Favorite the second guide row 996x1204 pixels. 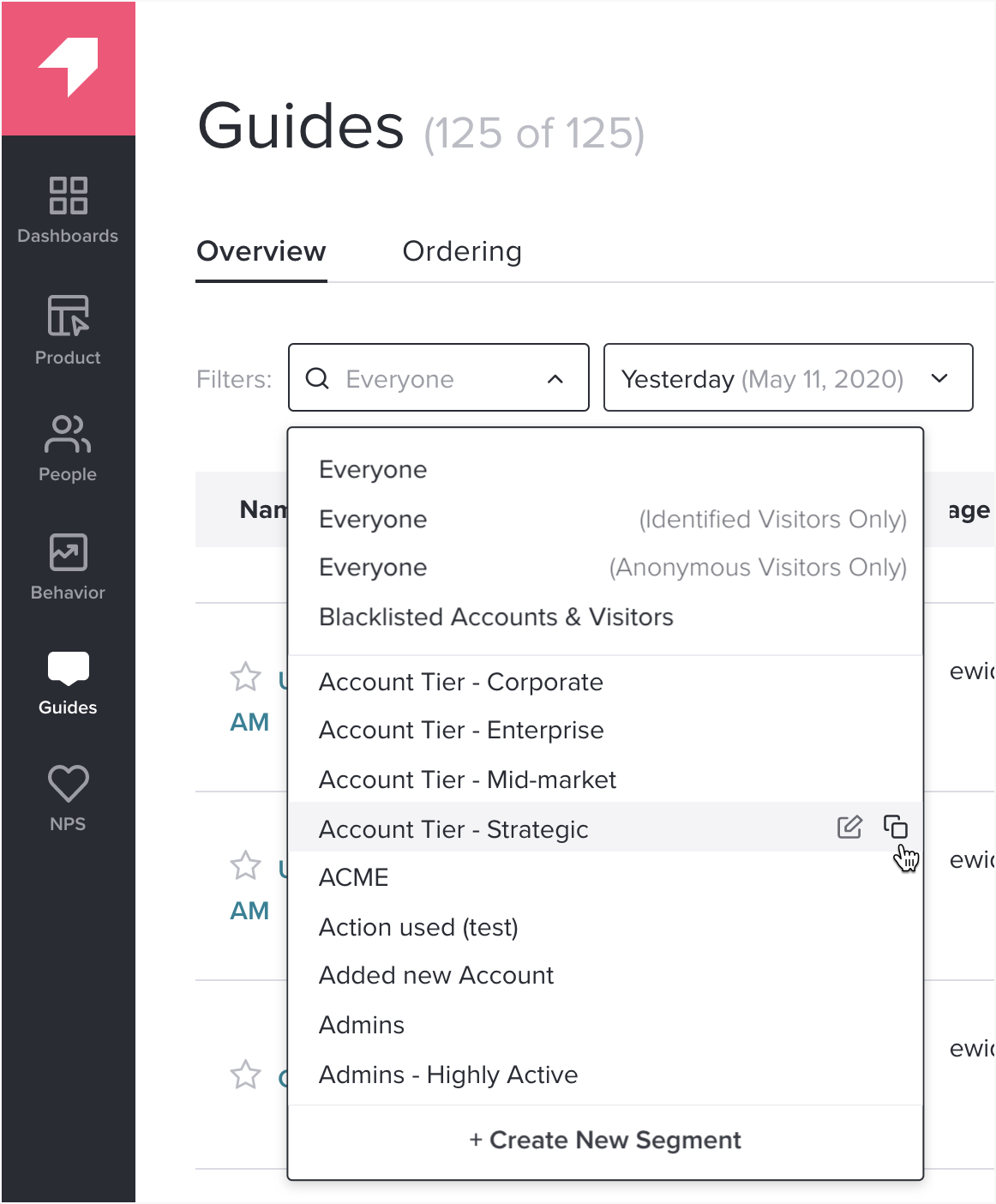click(245, 866)
